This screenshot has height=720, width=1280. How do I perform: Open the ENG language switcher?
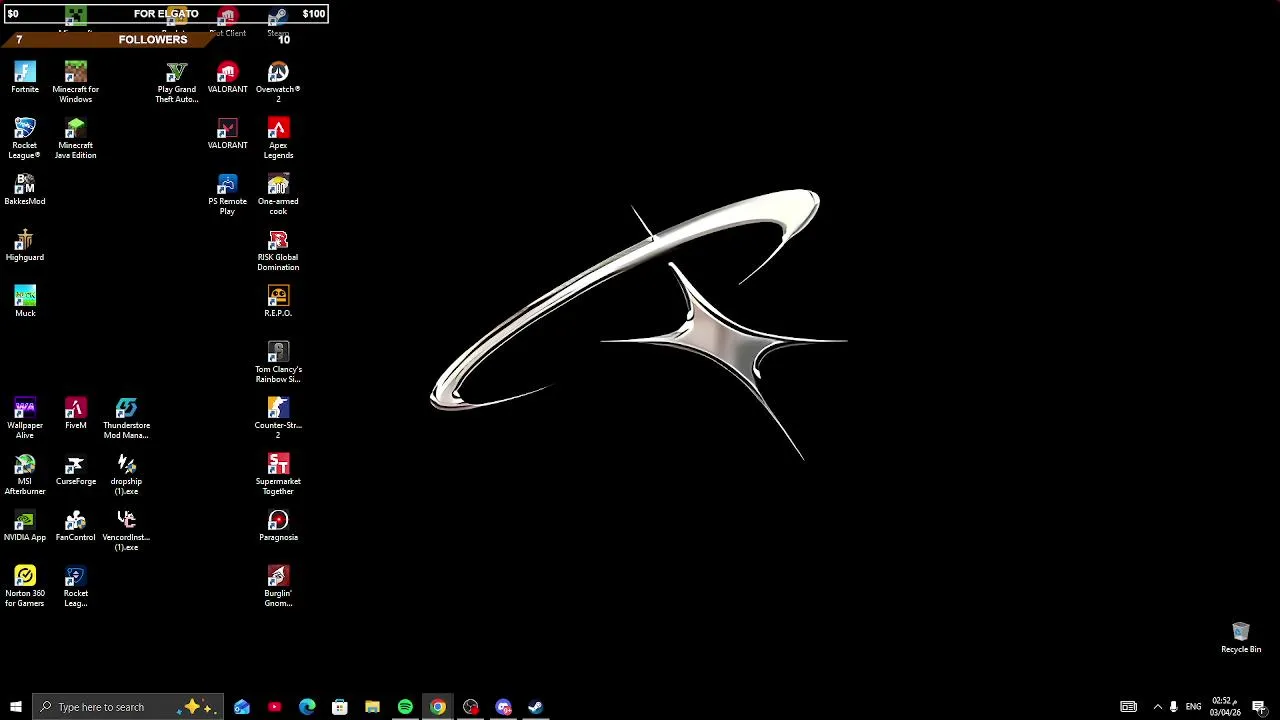tap(1193, 707)
